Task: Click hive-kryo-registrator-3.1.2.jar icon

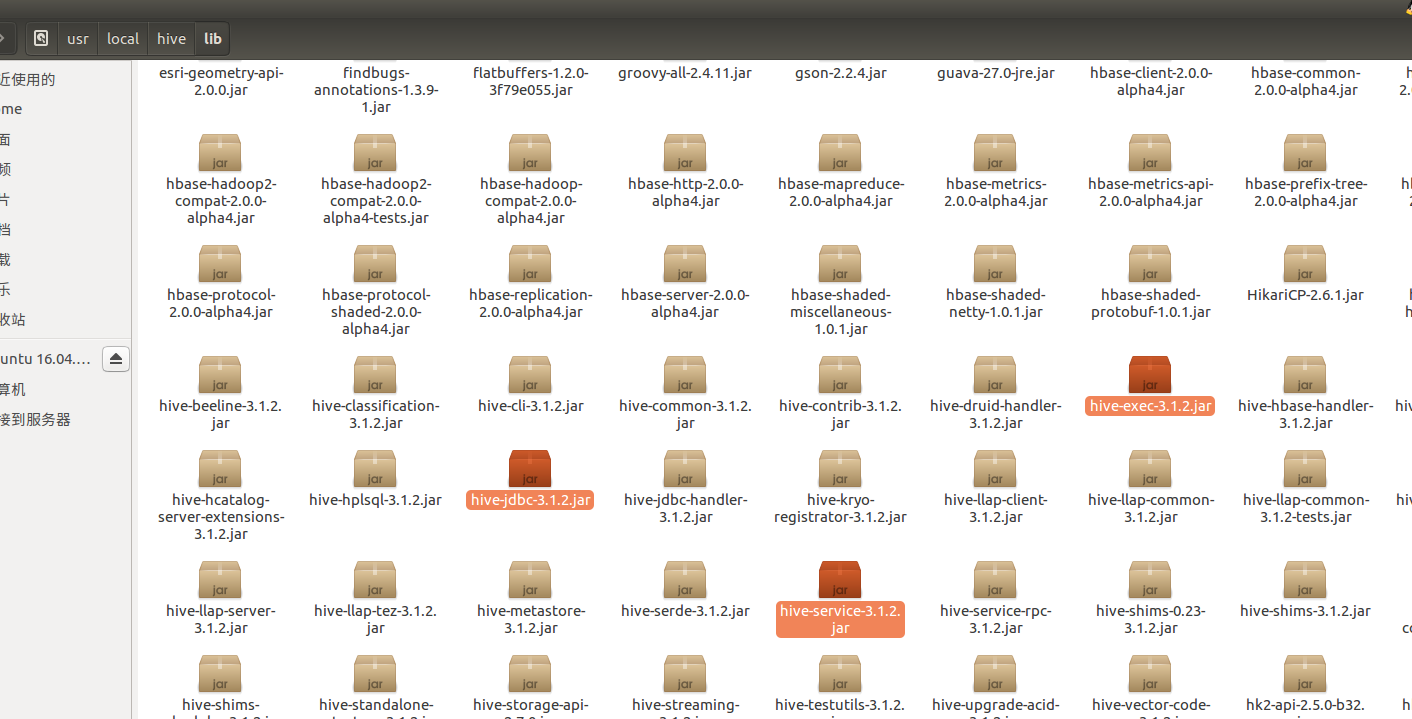Action: (840, 469)
